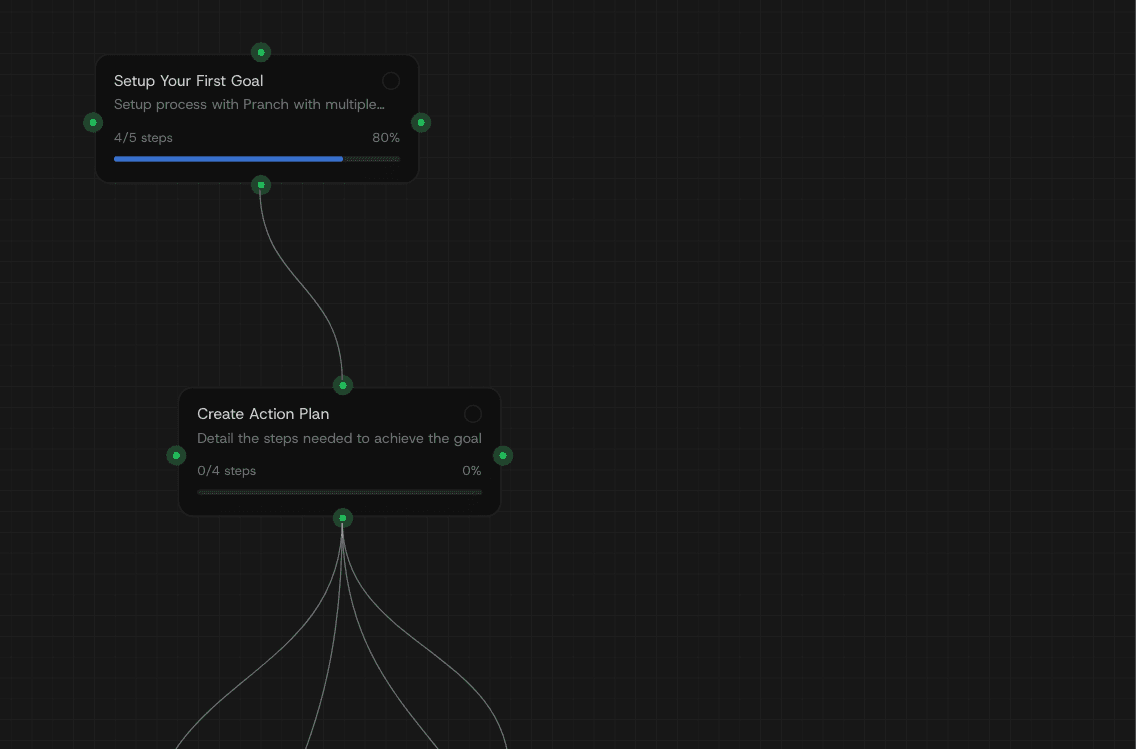Click bottom connector handle of Setup Your First Goal

(x=261, y=185)
